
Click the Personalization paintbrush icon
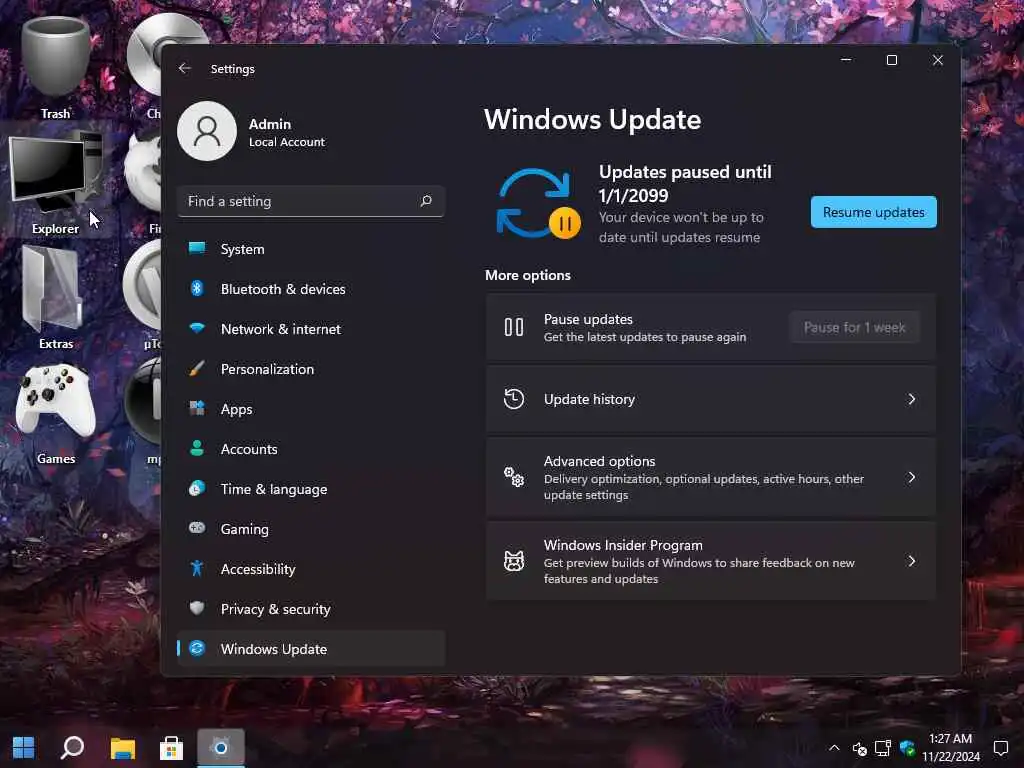pyautogui.click(x=197, y=368)
